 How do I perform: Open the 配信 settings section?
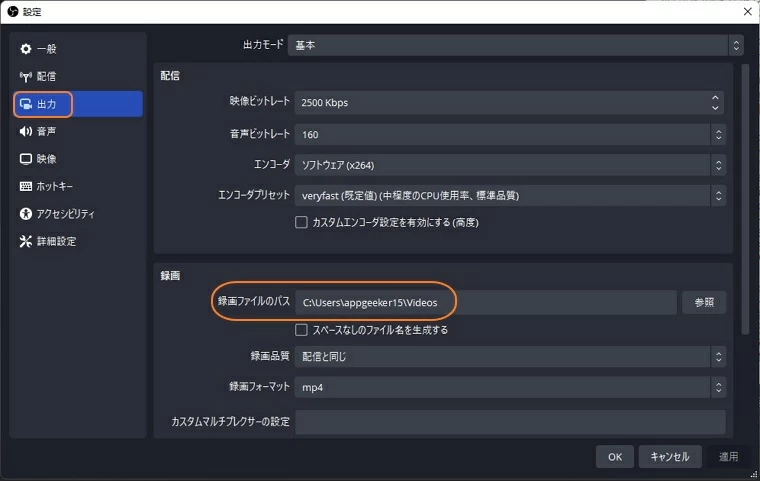tap(78, 76)
